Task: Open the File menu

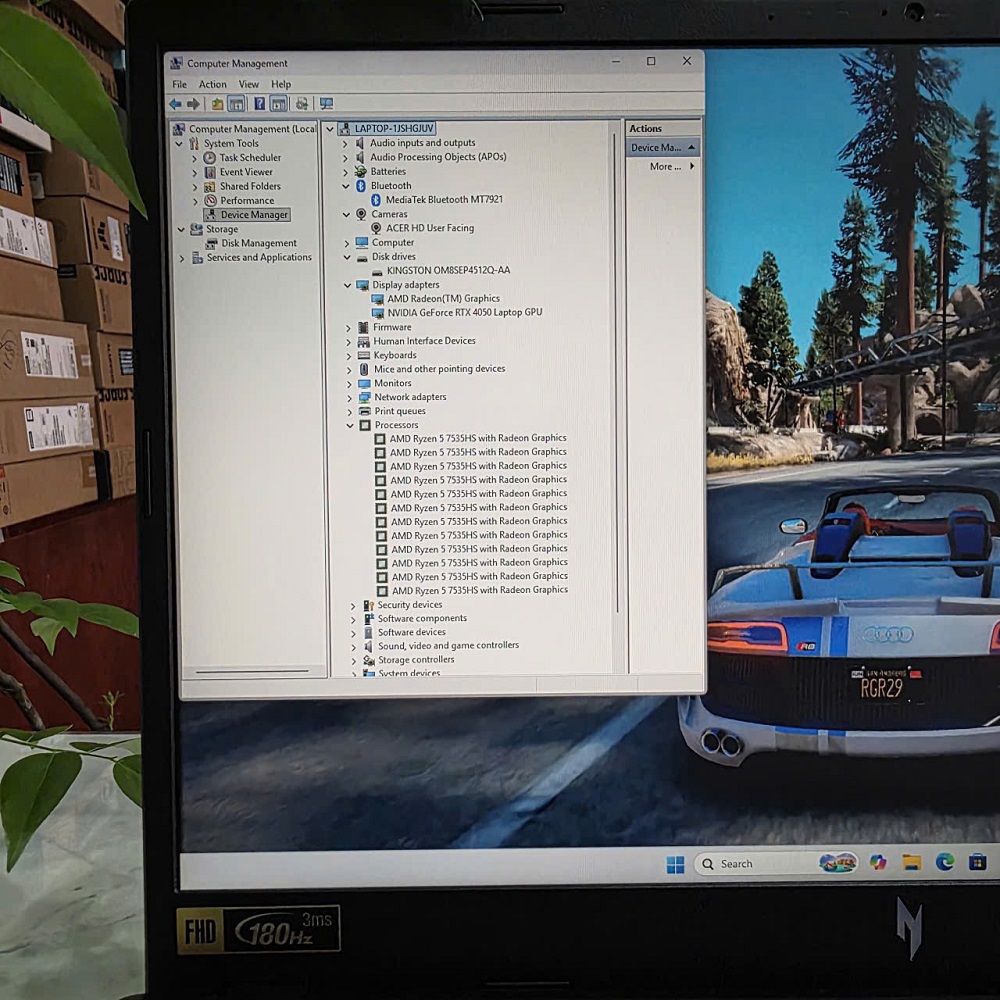Action: point(180,84)
